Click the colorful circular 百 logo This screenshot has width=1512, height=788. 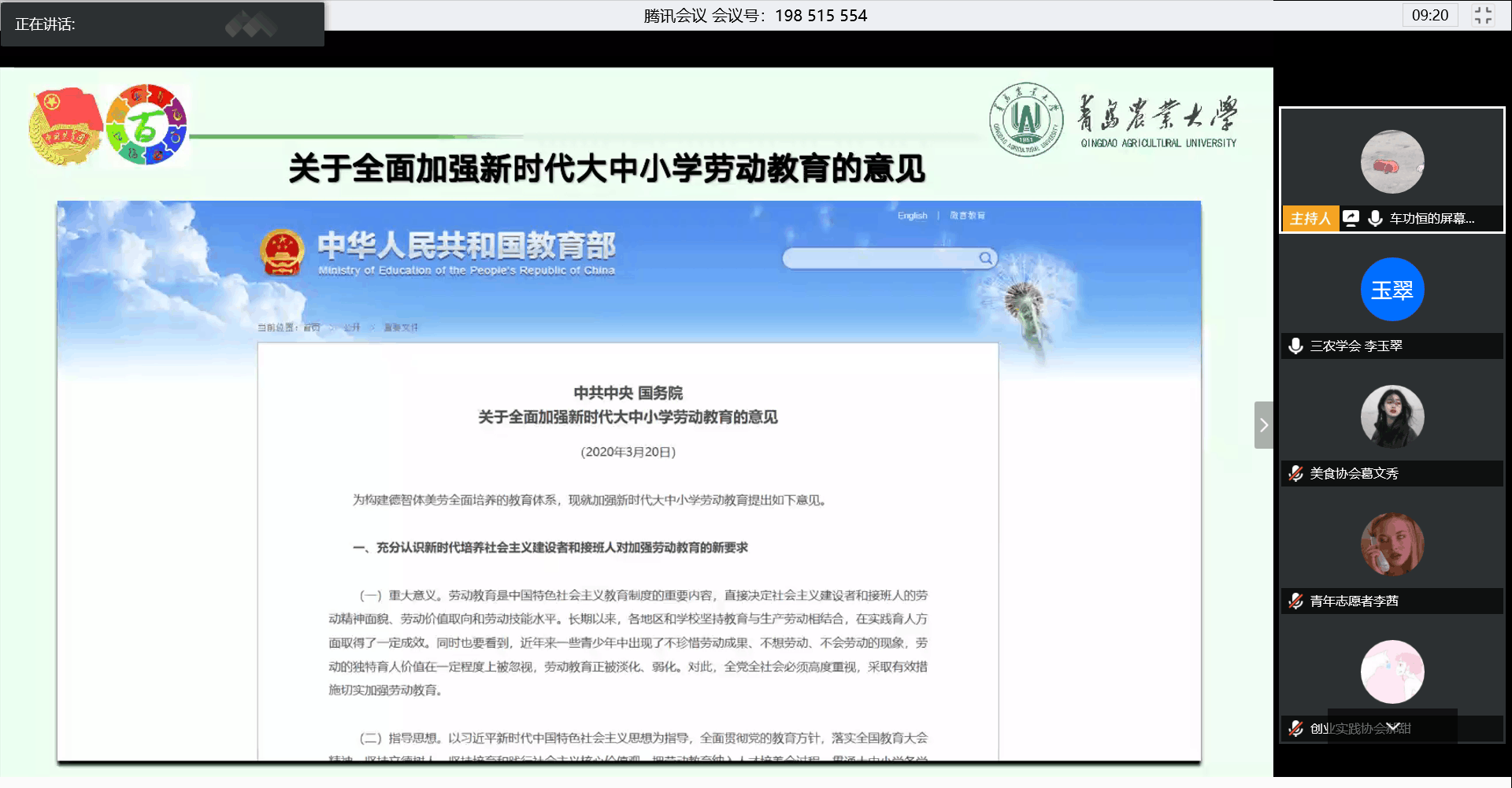pos(146,124)
